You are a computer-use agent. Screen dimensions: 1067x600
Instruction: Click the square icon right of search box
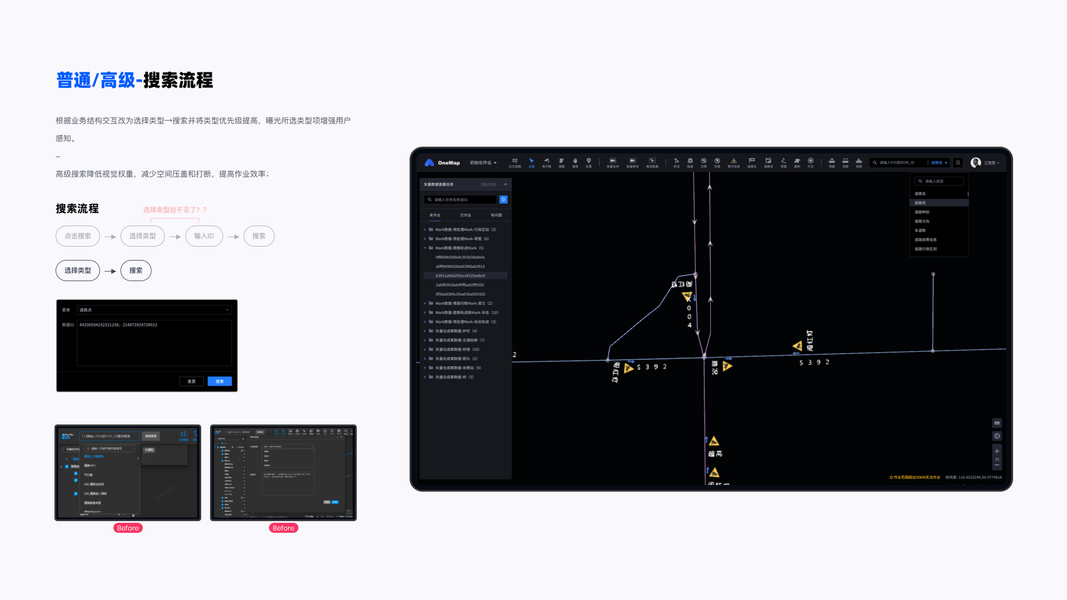click(958, 163)
